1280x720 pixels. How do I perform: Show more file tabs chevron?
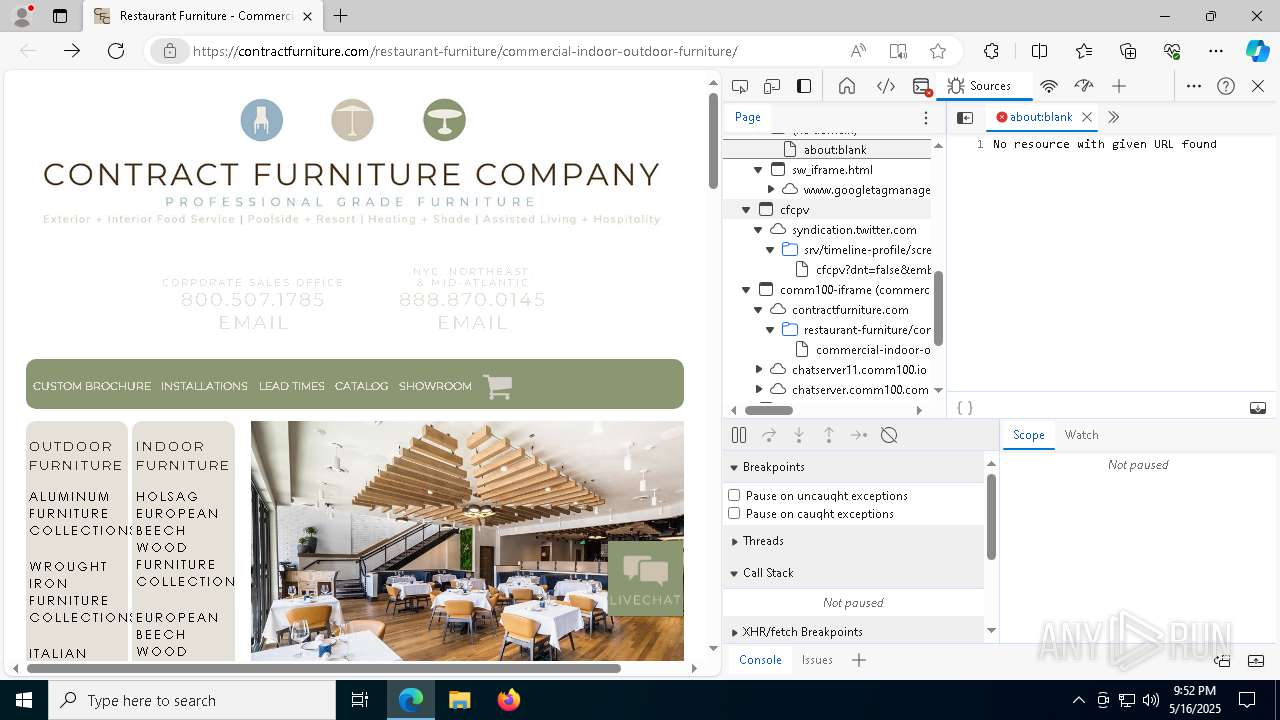[x=1113, y=117]
